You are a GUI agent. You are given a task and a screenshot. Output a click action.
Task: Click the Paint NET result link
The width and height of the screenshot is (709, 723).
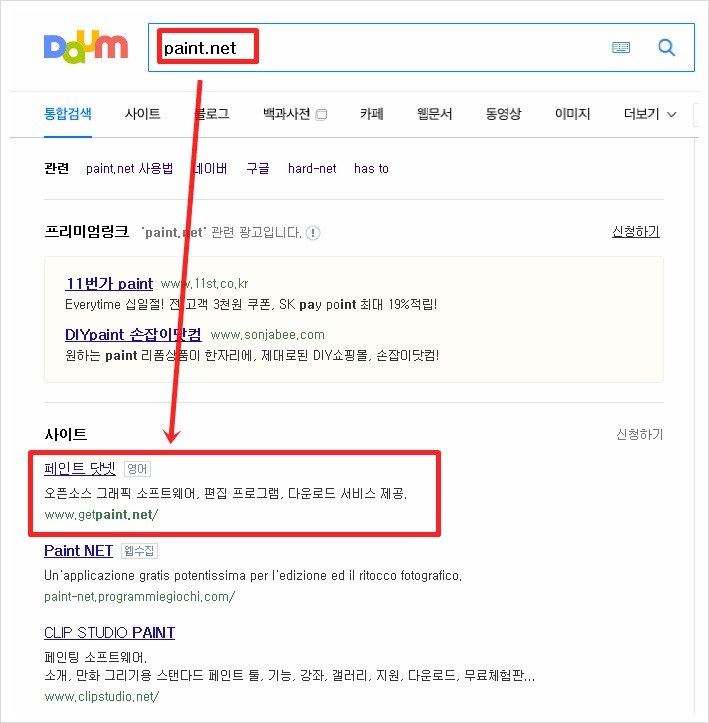pos(78,551)
